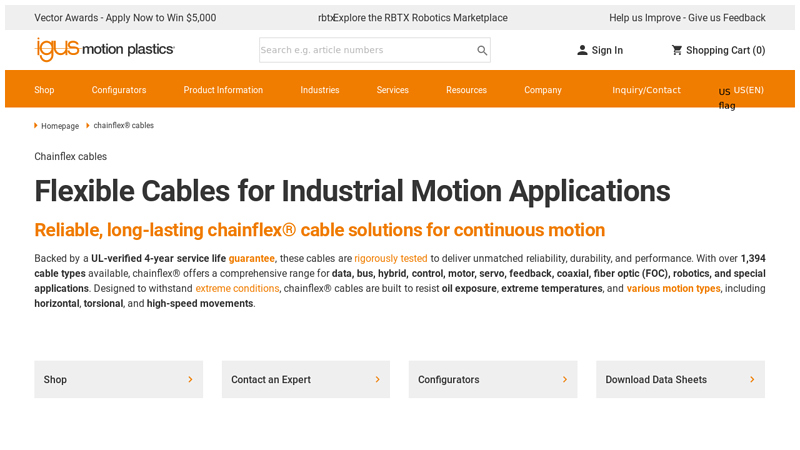Open the Services menu
This screenshot has height=450, width=800.
392,90
